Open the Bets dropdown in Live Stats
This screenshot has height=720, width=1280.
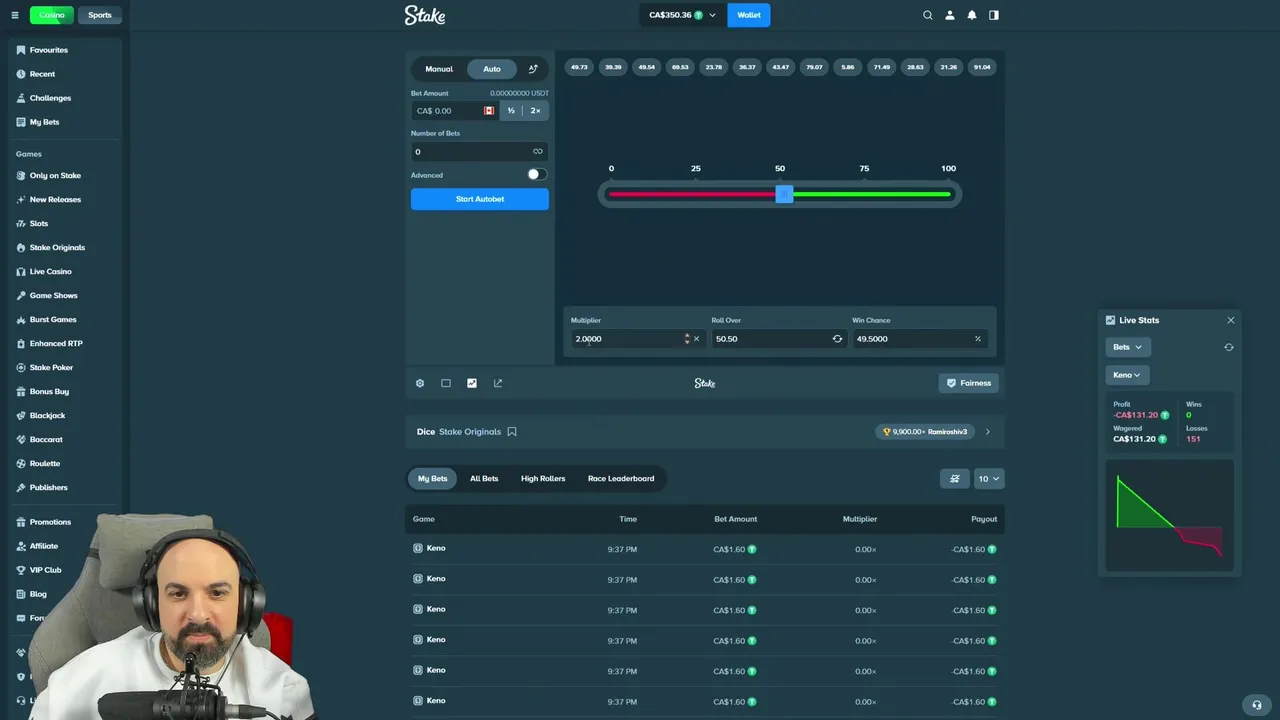click(x=1128, y=347)
